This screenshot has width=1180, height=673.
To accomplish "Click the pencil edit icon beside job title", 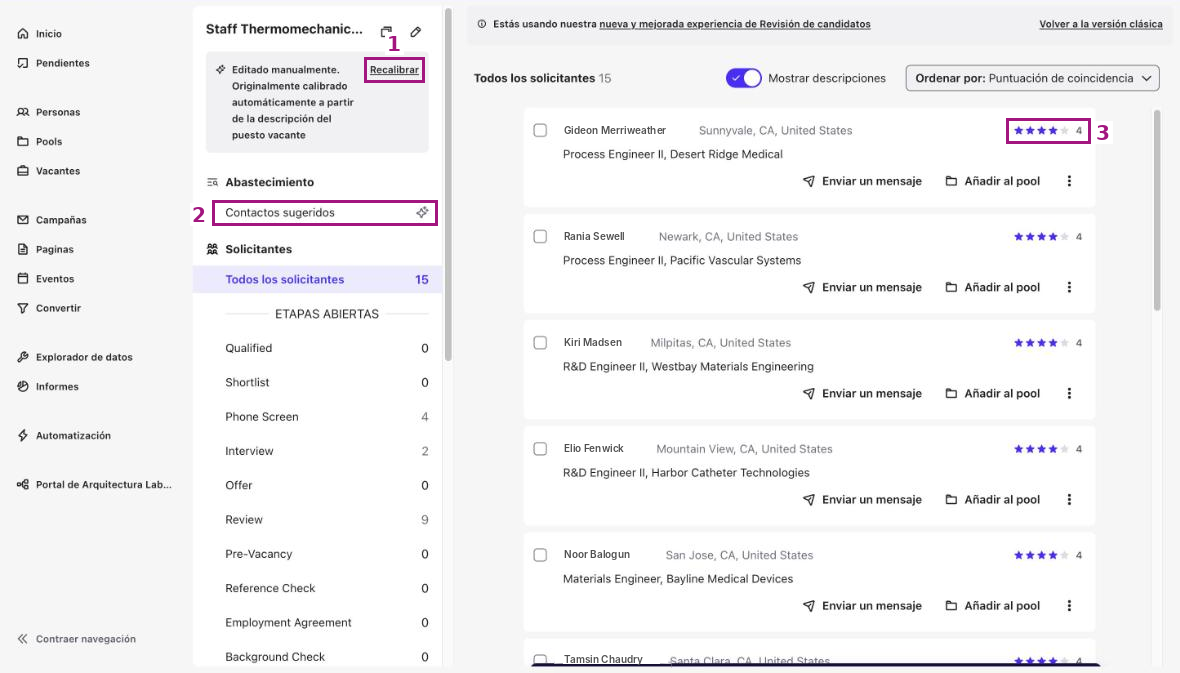I will [x=415, y=32].
